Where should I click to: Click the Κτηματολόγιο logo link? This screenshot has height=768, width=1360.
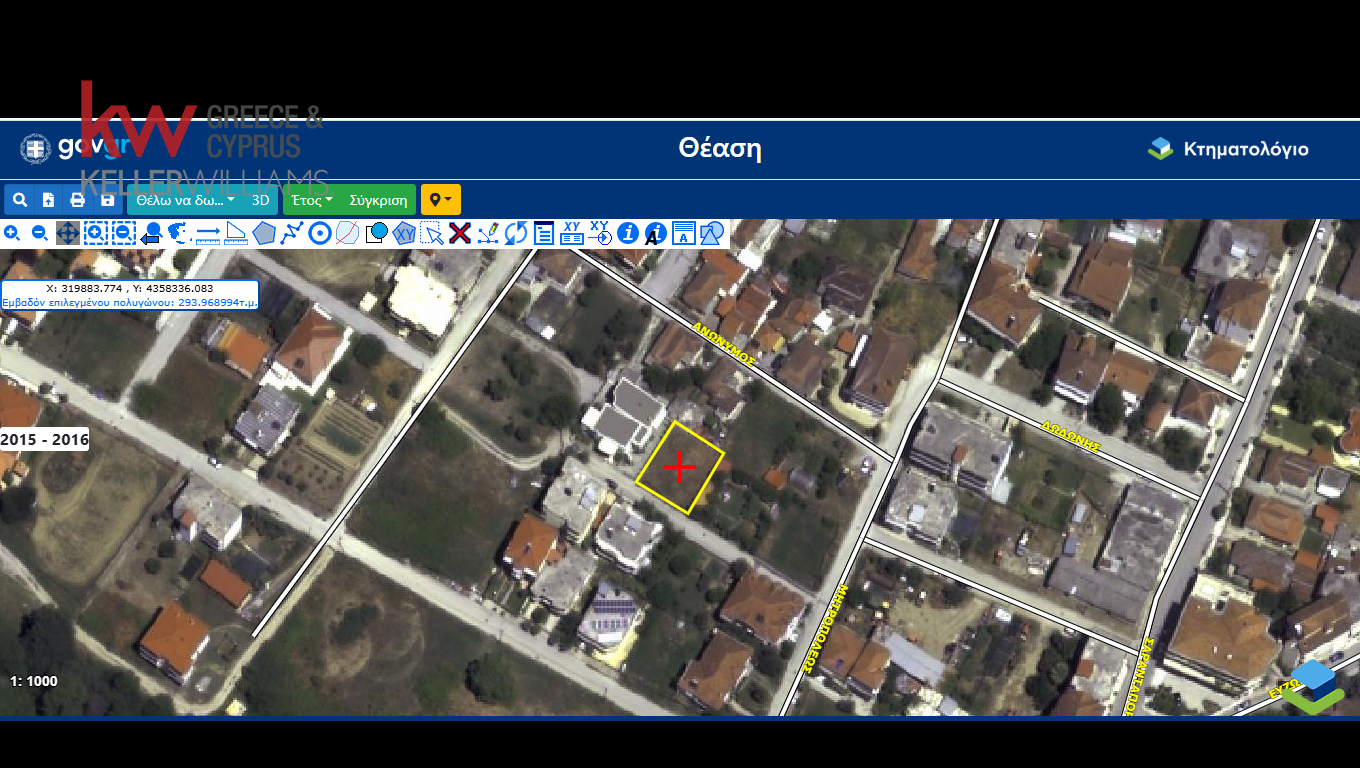coord(1228,150)
